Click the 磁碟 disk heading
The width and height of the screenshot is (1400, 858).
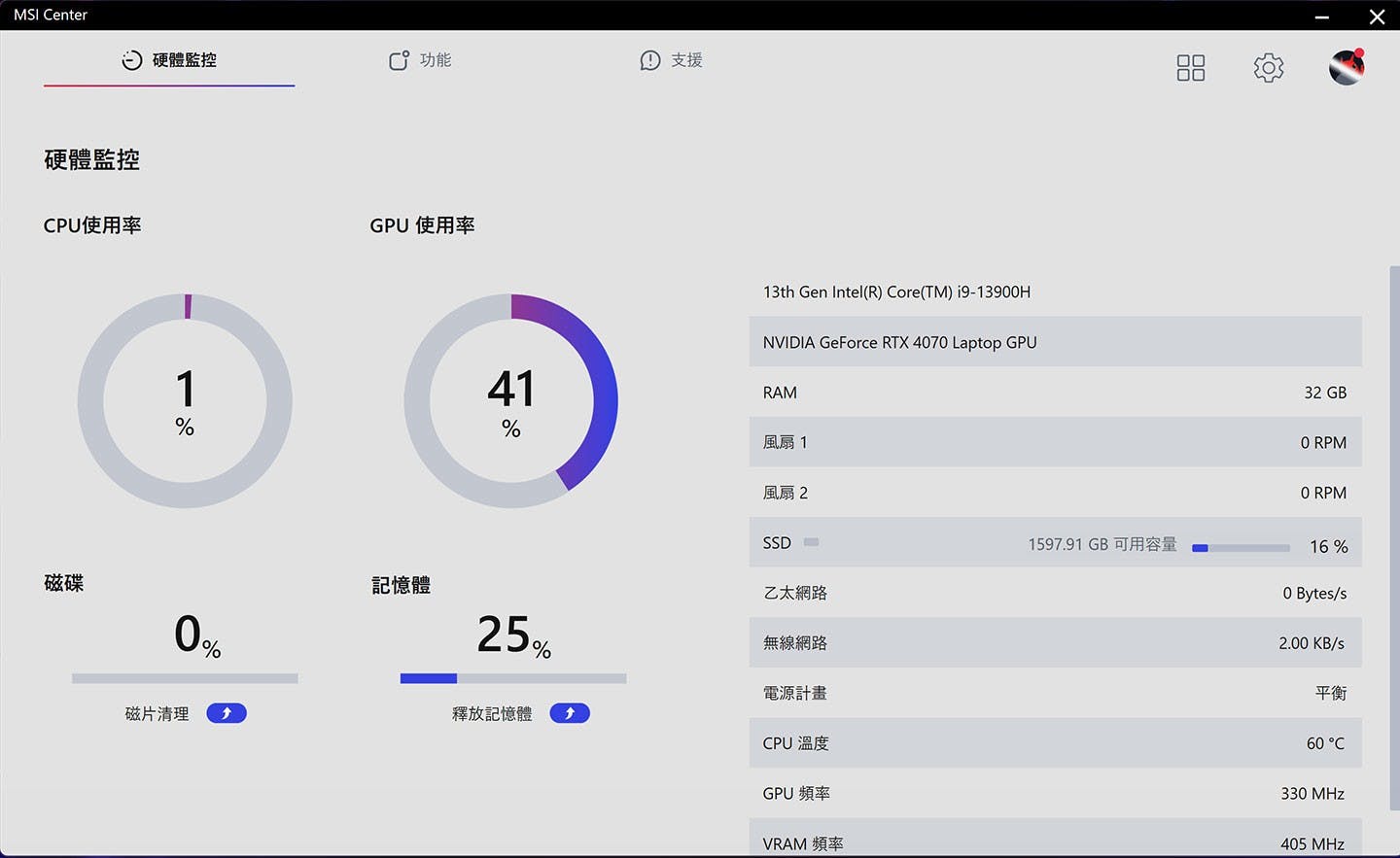click(64, 583)
